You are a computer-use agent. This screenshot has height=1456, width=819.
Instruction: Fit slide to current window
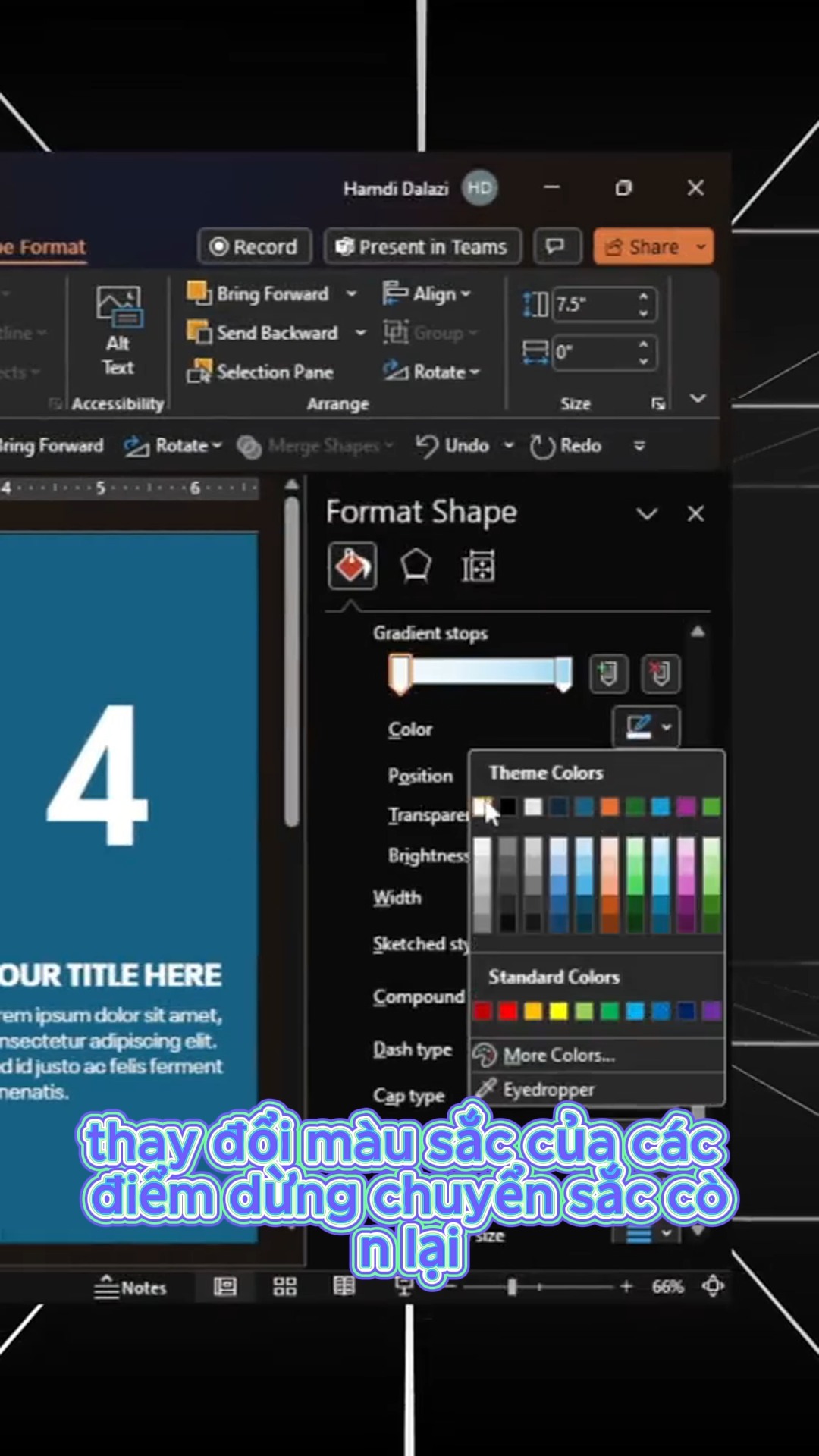713,1286
